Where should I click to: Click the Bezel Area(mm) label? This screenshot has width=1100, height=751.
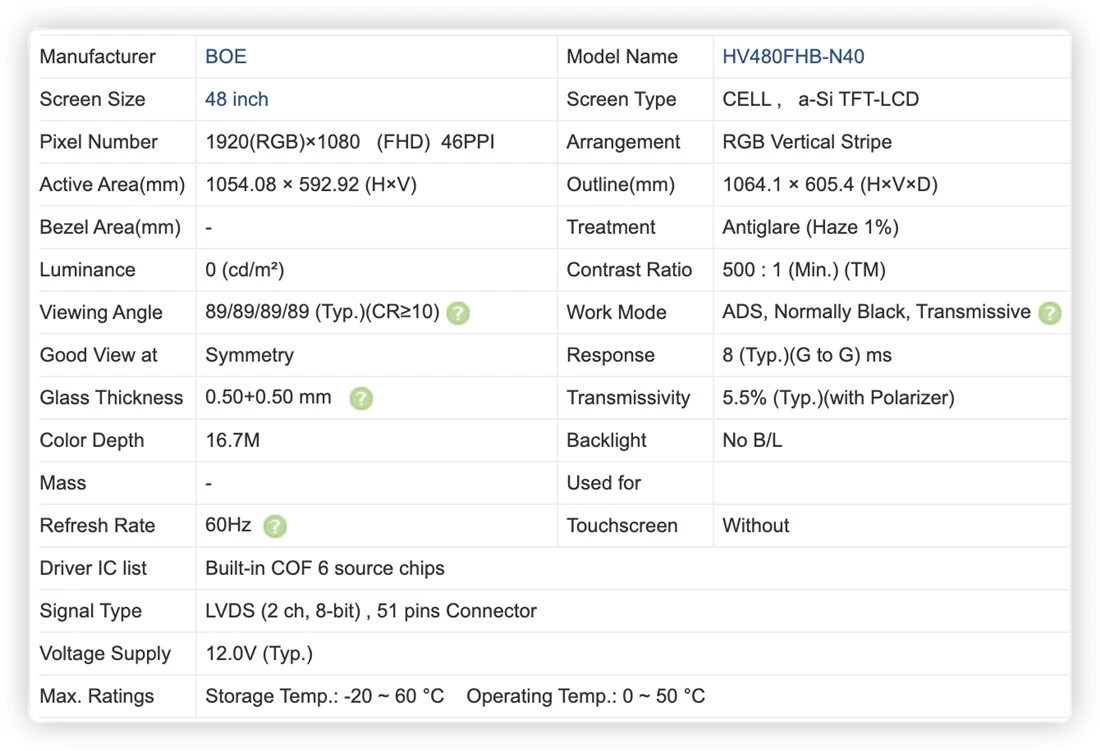[x=110, y=227]
